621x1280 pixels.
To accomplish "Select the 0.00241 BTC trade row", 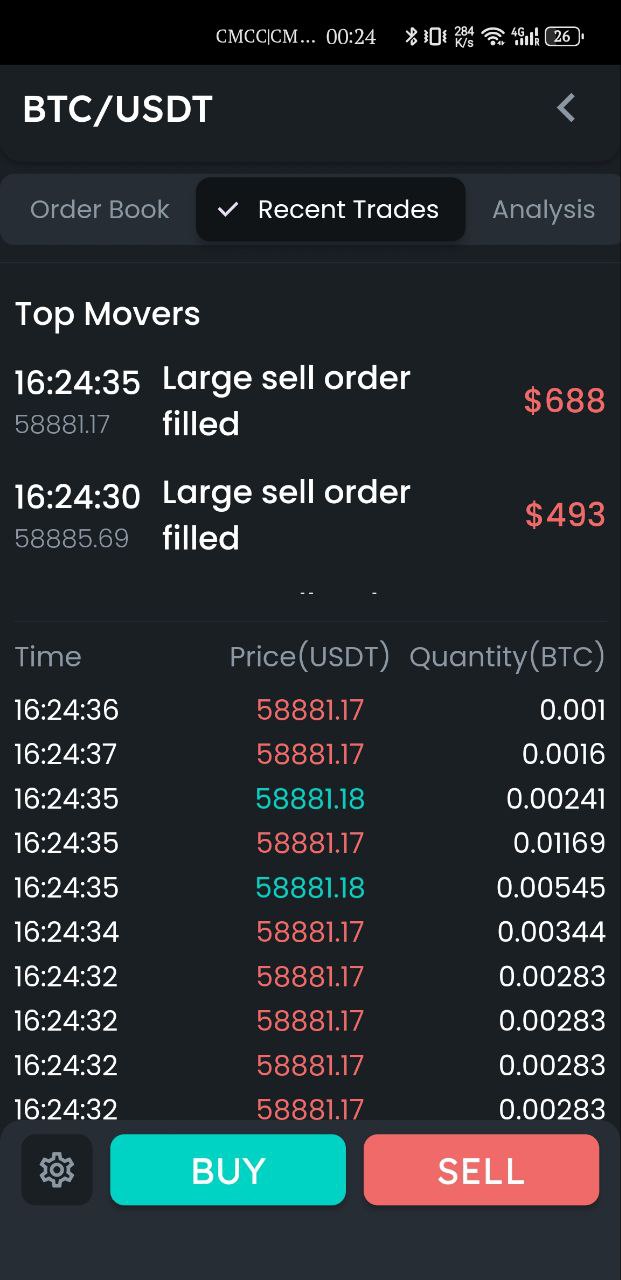I will (x=310, y=799).
